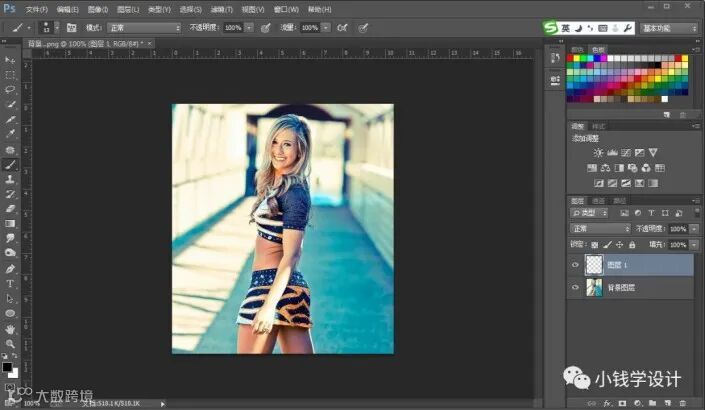Toggle lock position icon
This screenshot has height=410, width=705.
(620, 245)
